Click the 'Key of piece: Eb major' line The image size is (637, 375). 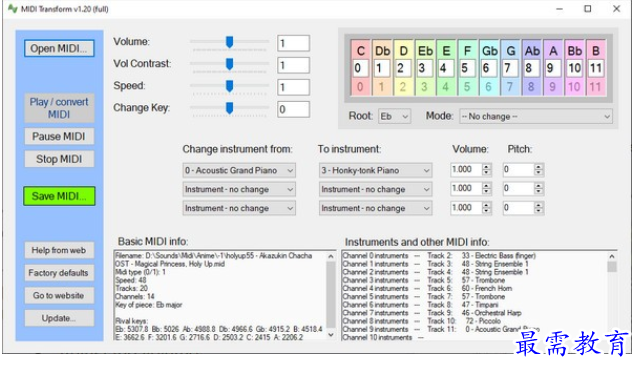149,305
